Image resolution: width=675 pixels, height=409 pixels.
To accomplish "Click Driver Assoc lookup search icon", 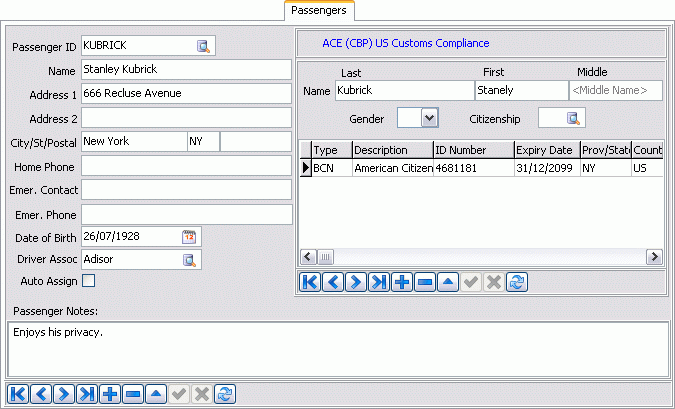I will pyautogui.click(x=189, y=260).
